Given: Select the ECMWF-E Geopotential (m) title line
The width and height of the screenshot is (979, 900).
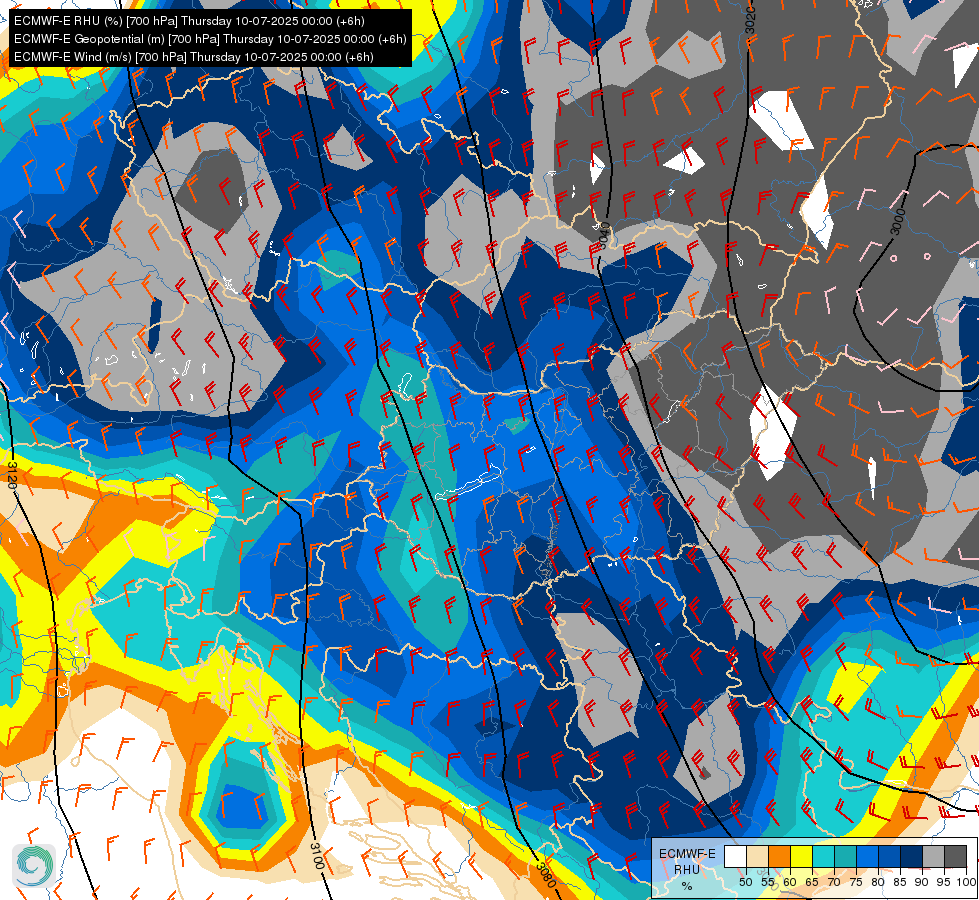Looking at the screenshot, I should pyautogui.click(x=210, y=39).
